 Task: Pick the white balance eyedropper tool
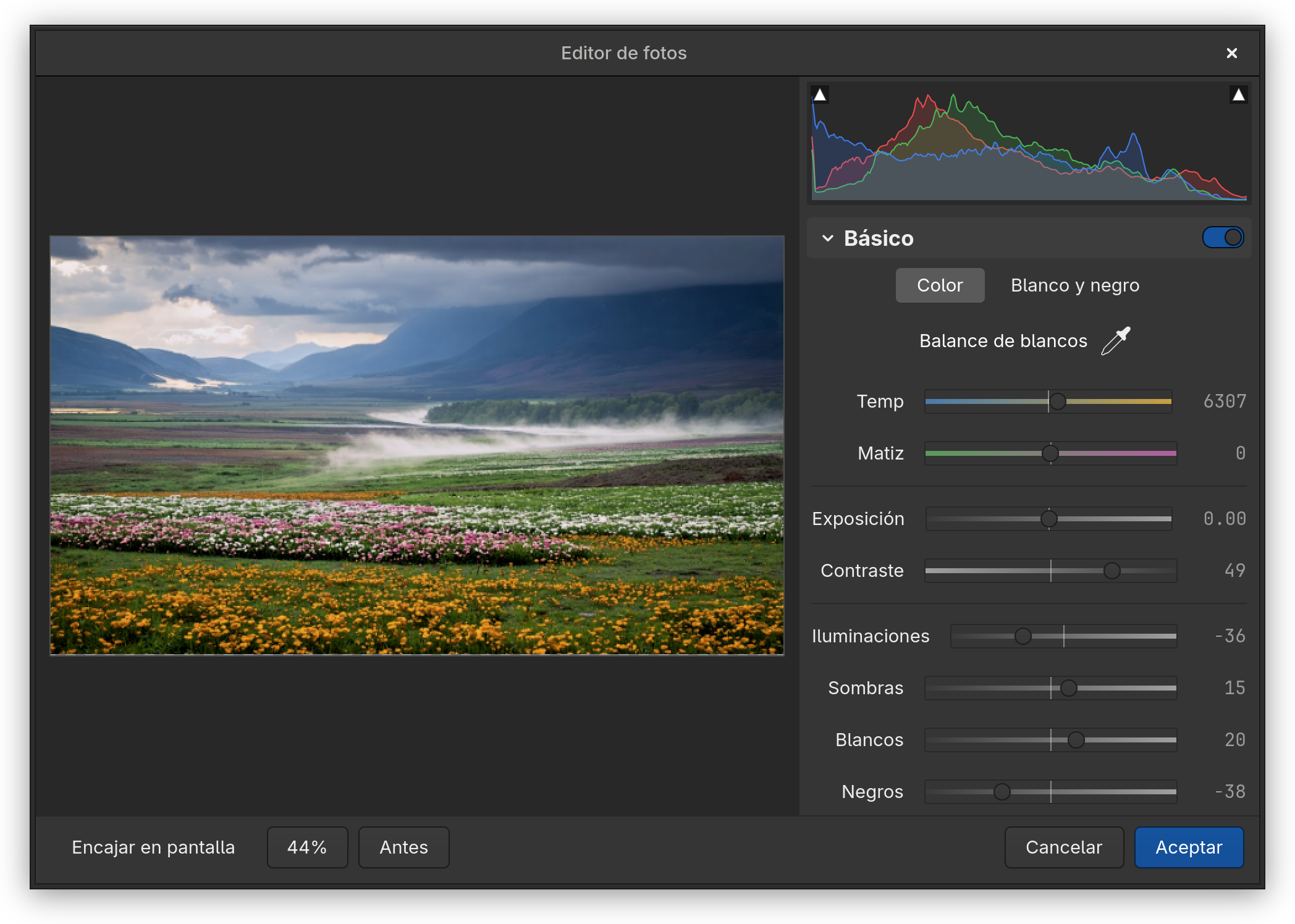tap(1116, 341)
